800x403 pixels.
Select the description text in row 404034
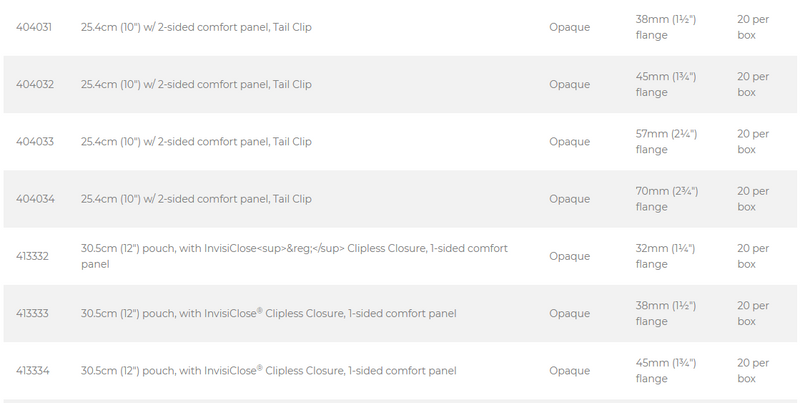point(196,199)
